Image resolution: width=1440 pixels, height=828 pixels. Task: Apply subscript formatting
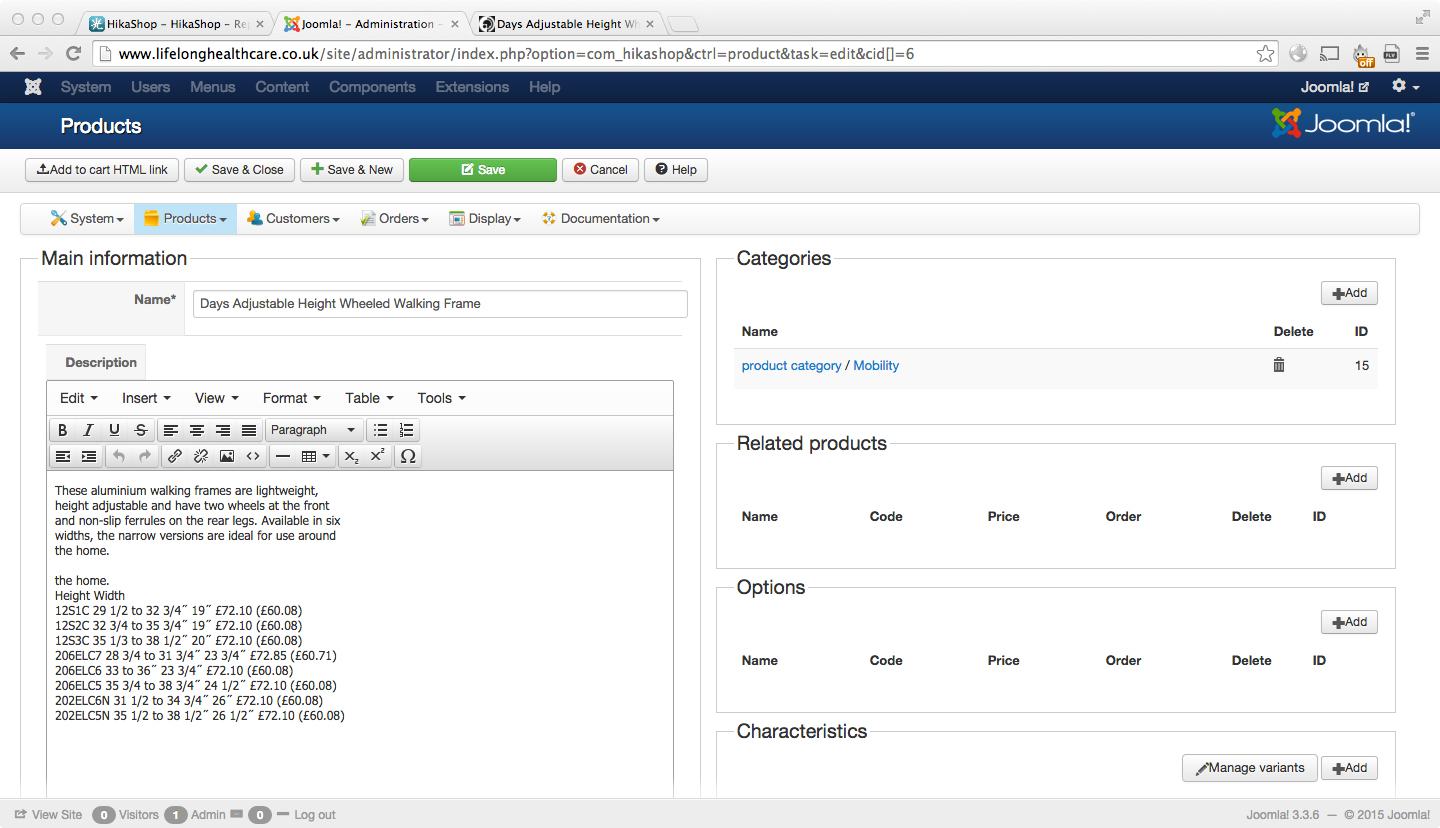(351, 456)
